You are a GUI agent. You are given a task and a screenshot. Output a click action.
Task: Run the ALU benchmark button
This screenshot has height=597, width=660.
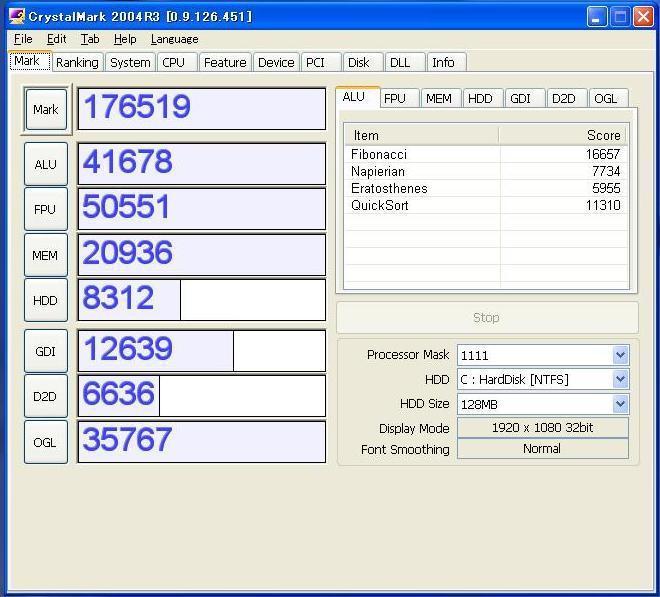point(46,164)
